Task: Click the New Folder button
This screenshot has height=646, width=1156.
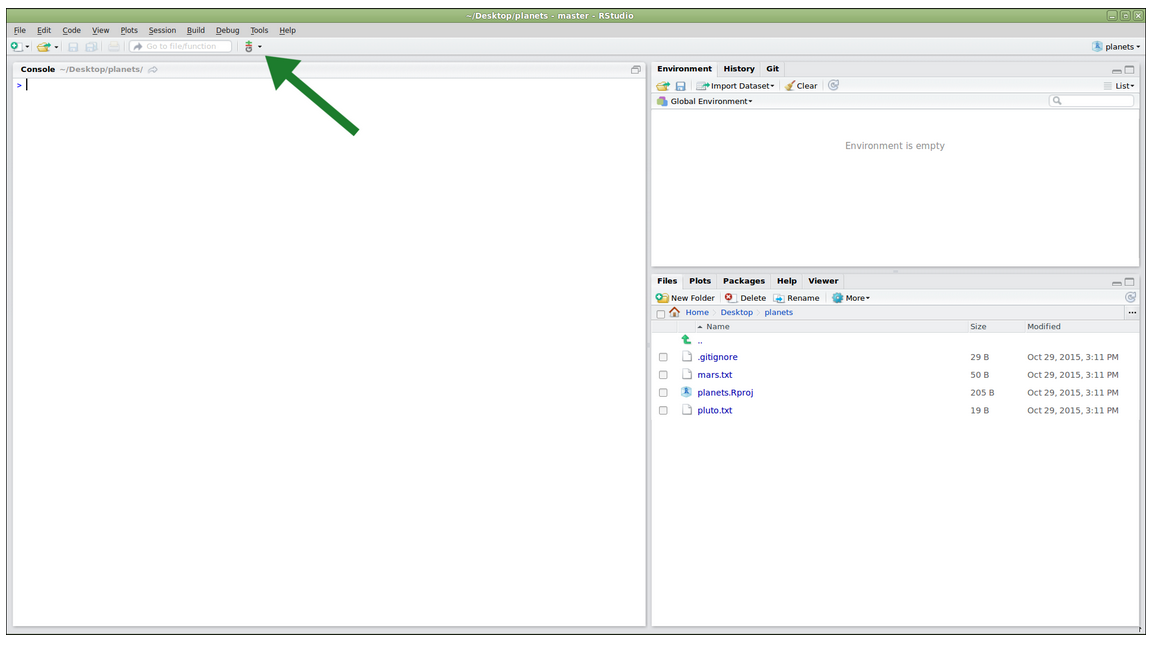Action: [x=686, y=298]
